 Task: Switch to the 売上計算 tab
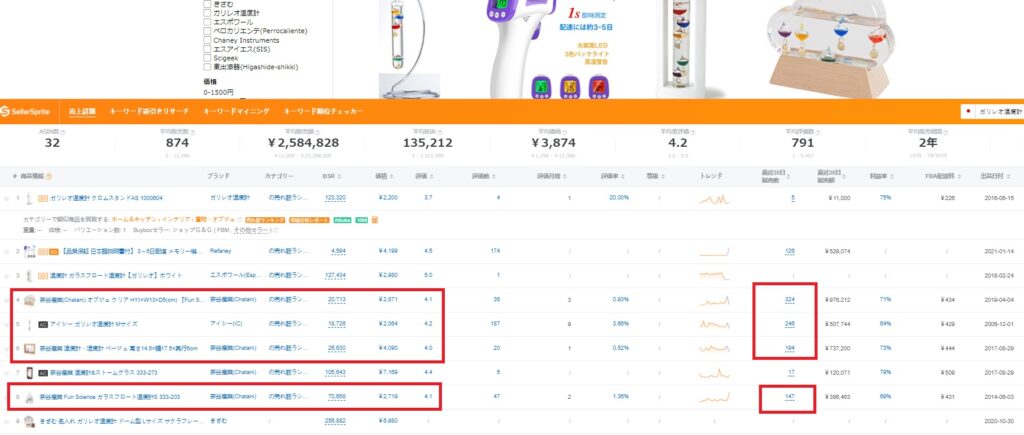82,112
